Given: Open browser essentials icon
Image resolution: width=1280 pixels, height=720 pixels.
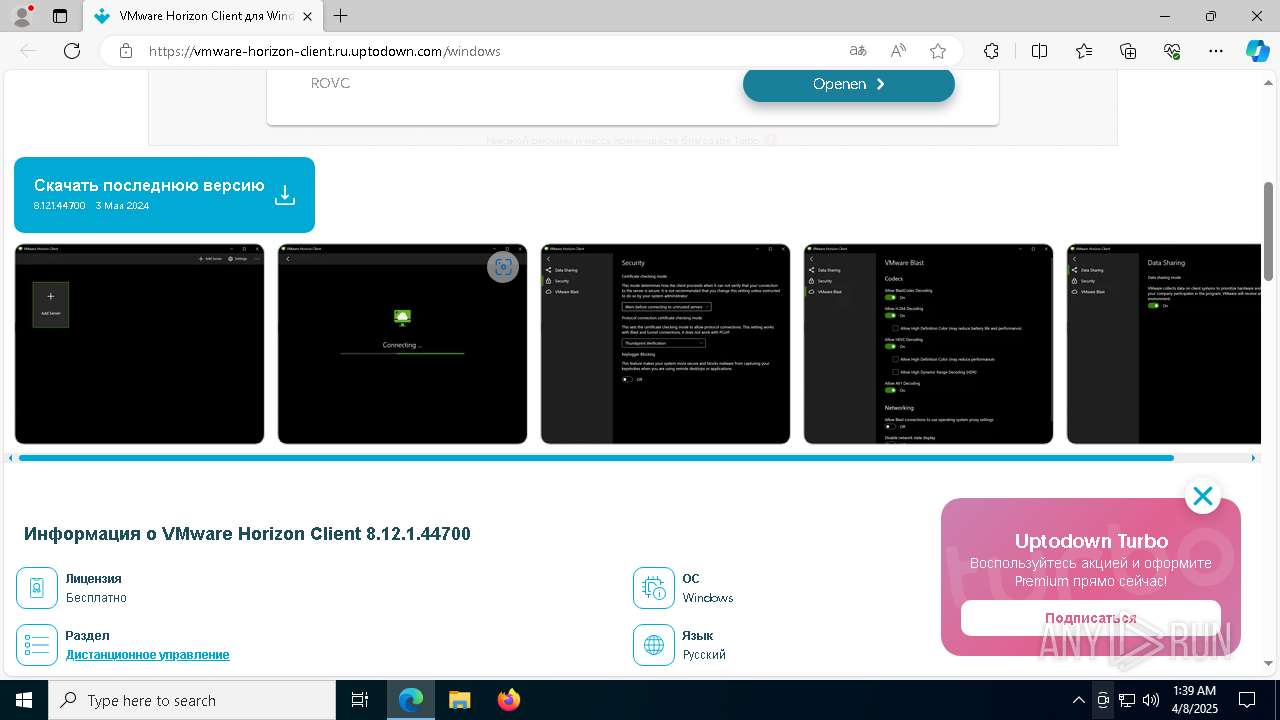Looking at the screenshot, I should click(x=1172, y=51).
